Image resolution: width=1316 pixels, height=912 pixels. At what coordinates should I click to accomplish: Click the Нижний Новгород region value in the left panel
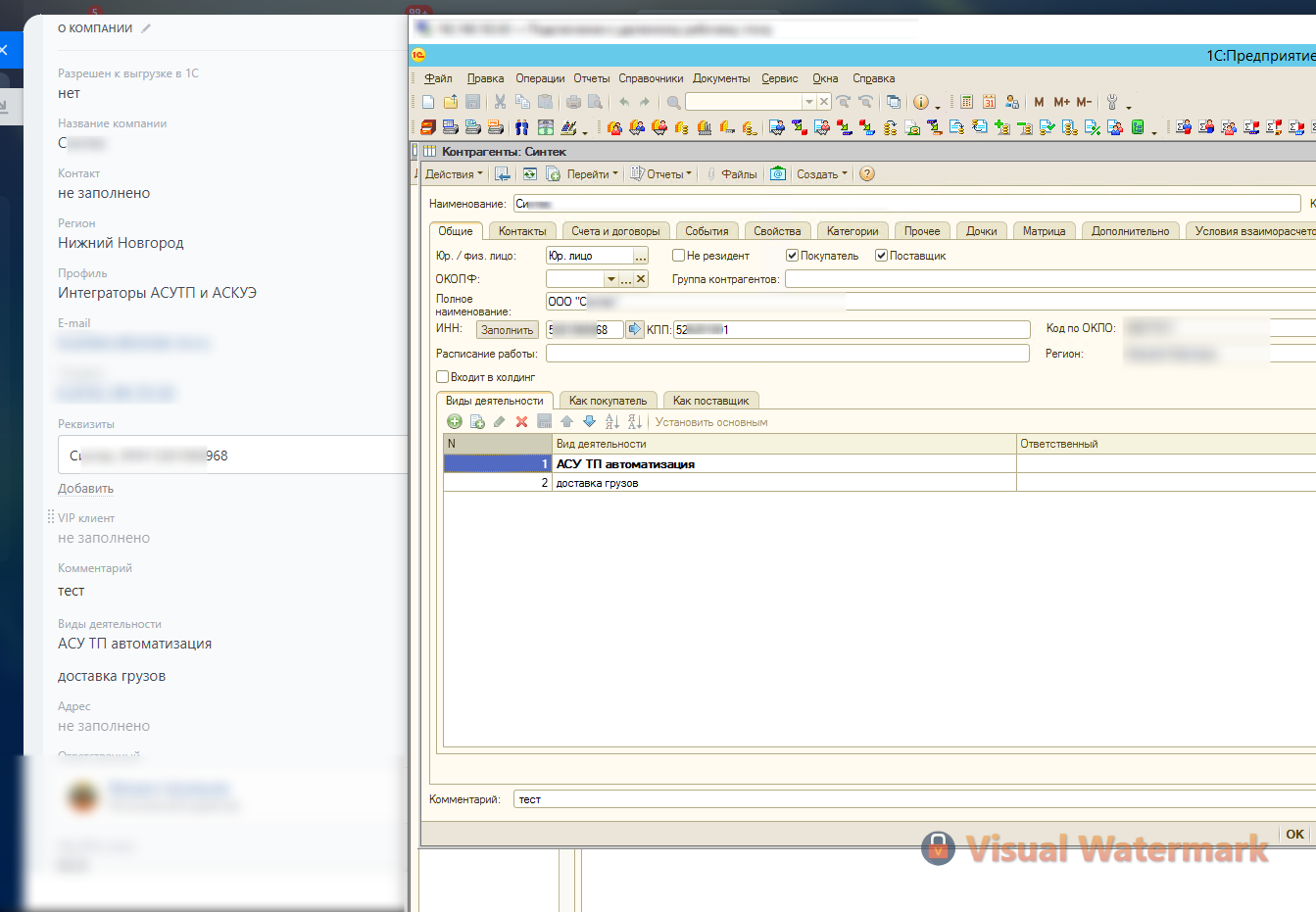pos(121,243)
